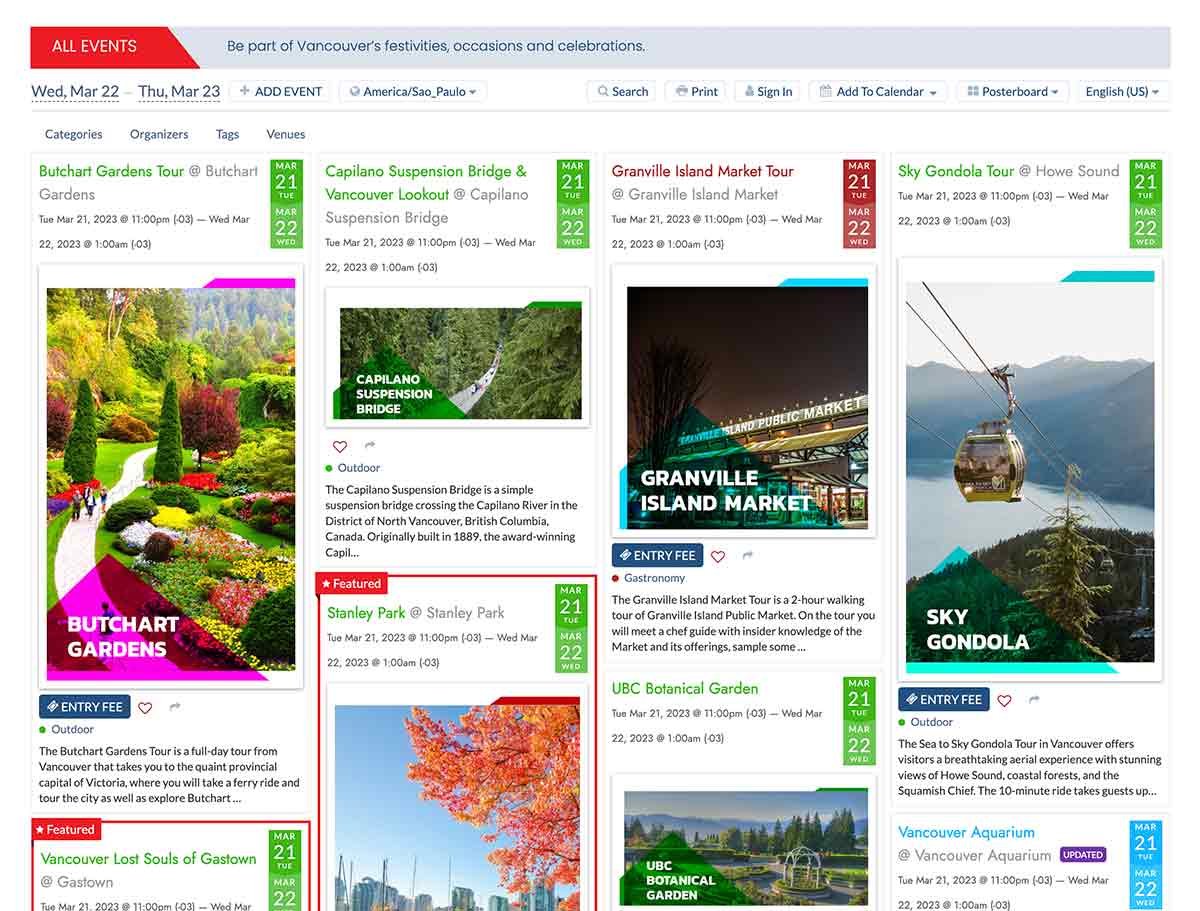
Task: Click the Outdoor category under Capilano
Action: [x=359, y=468]
